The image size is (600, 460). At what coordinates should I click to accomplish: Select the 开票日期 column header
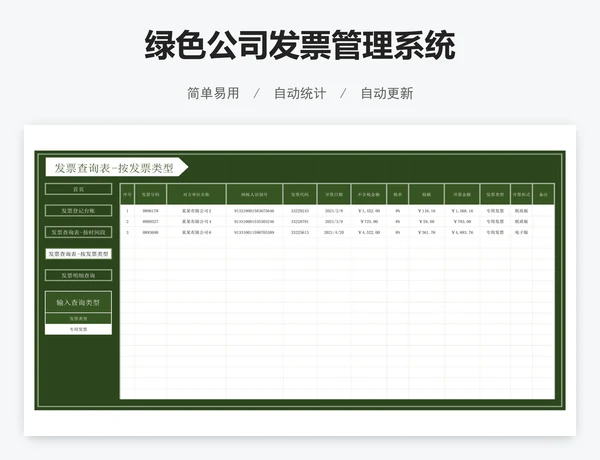pos(334,194)
